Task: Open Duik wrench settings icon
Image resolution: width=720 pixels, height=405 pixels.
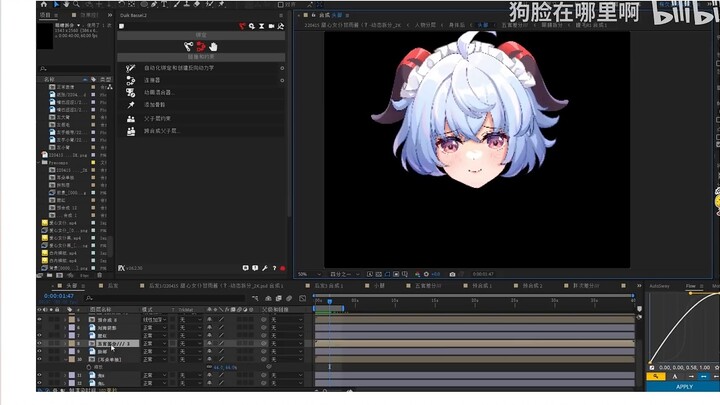Action: (x=265, y=268)
